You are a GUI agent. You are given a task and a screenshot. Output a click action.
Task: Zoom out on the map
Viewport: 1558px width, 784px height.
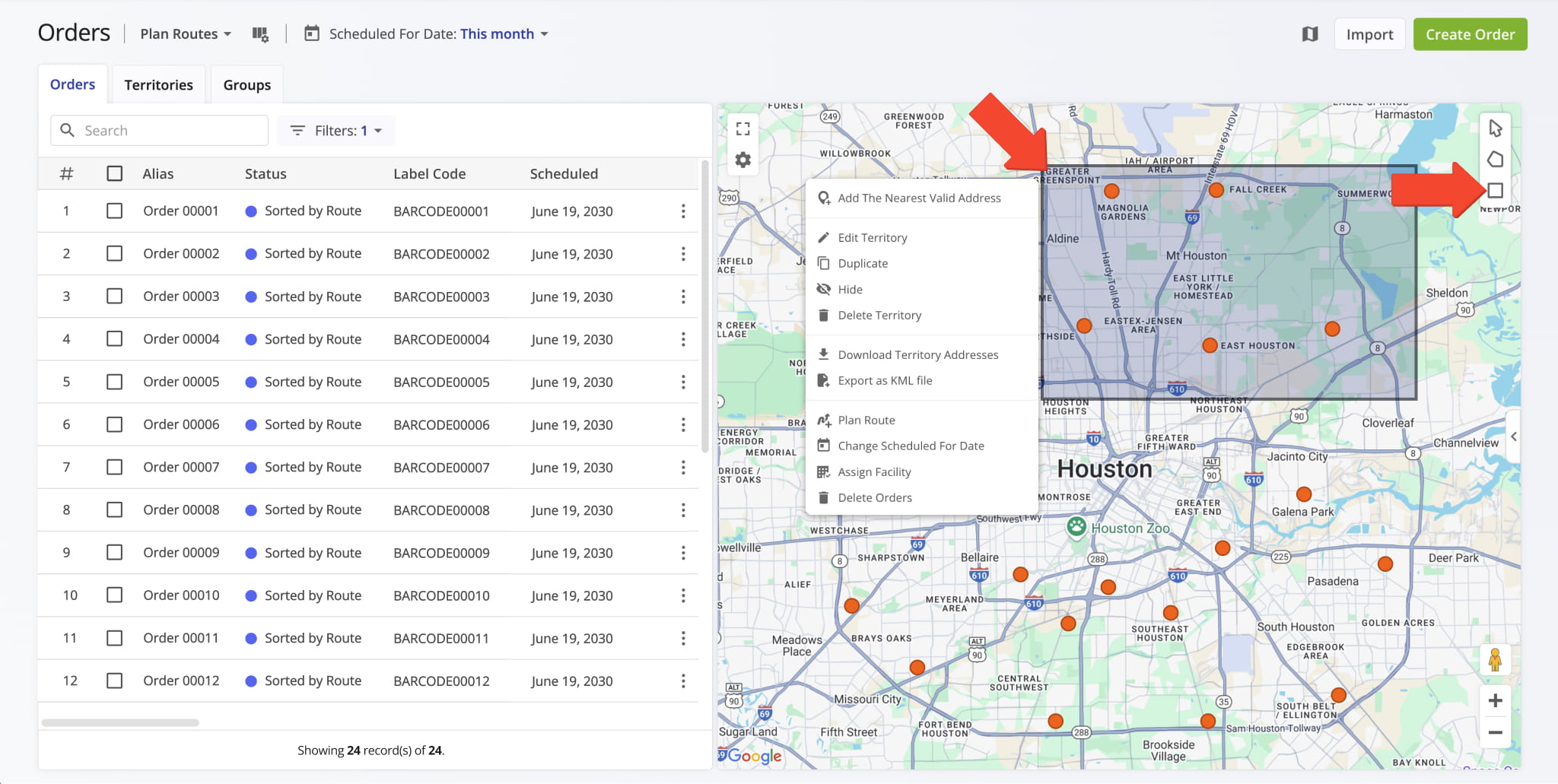tap(1495, 732)
